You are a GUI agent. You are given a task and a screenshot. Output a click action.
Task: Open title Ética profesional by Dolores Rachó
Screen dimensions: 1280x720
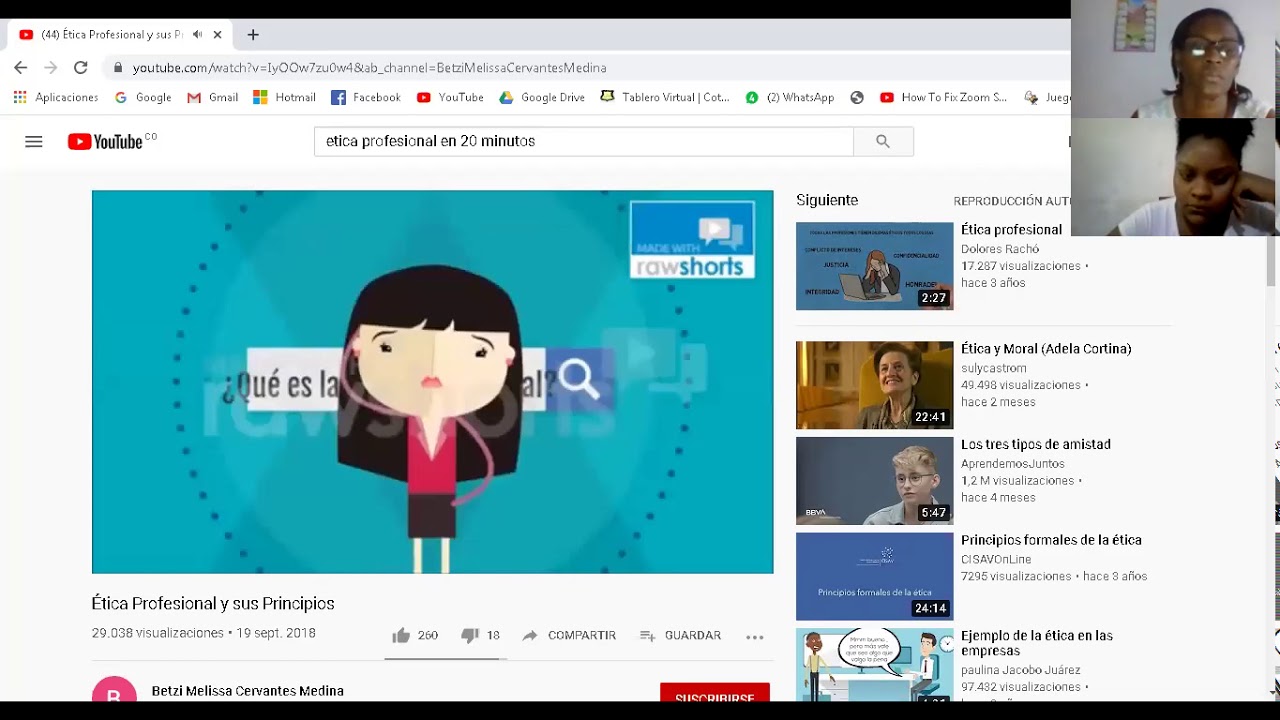1011,230
